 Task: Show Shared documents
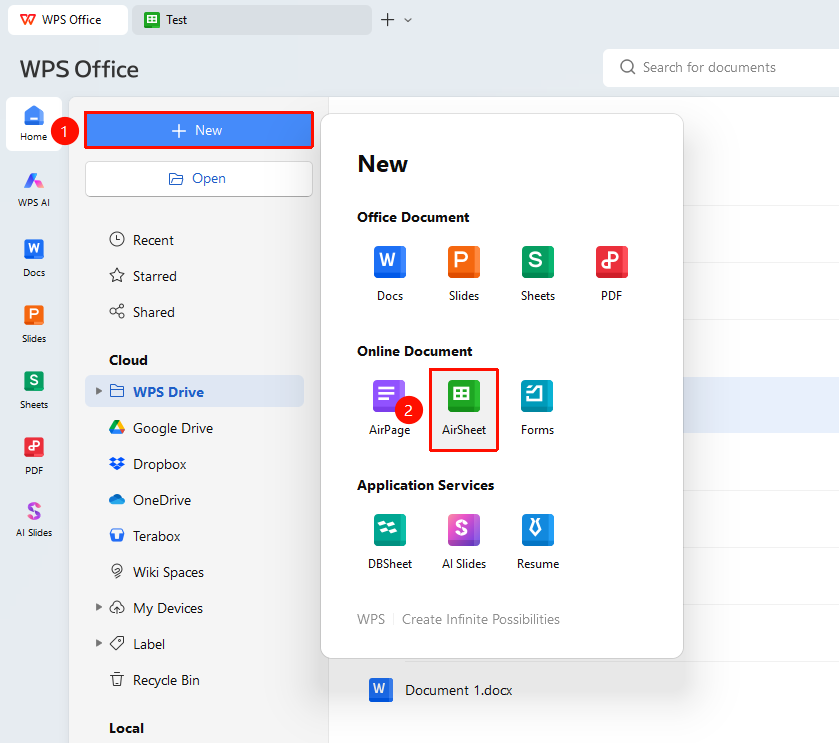pyautogui.click(x=142, y=312)
